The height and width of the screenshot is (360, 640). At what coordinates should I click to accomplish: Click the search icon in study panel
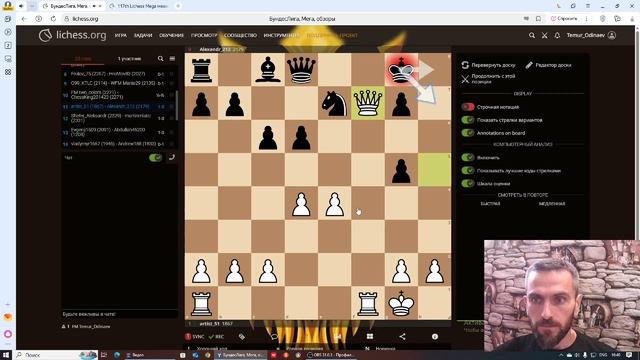point(160,59)
